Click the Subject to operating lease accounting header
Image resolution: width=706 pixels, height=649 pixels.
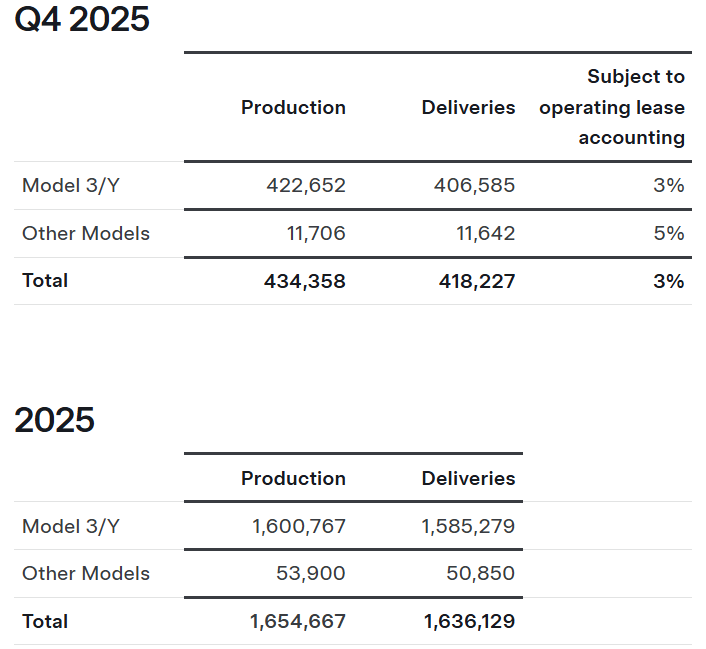(x=612, y=107)
